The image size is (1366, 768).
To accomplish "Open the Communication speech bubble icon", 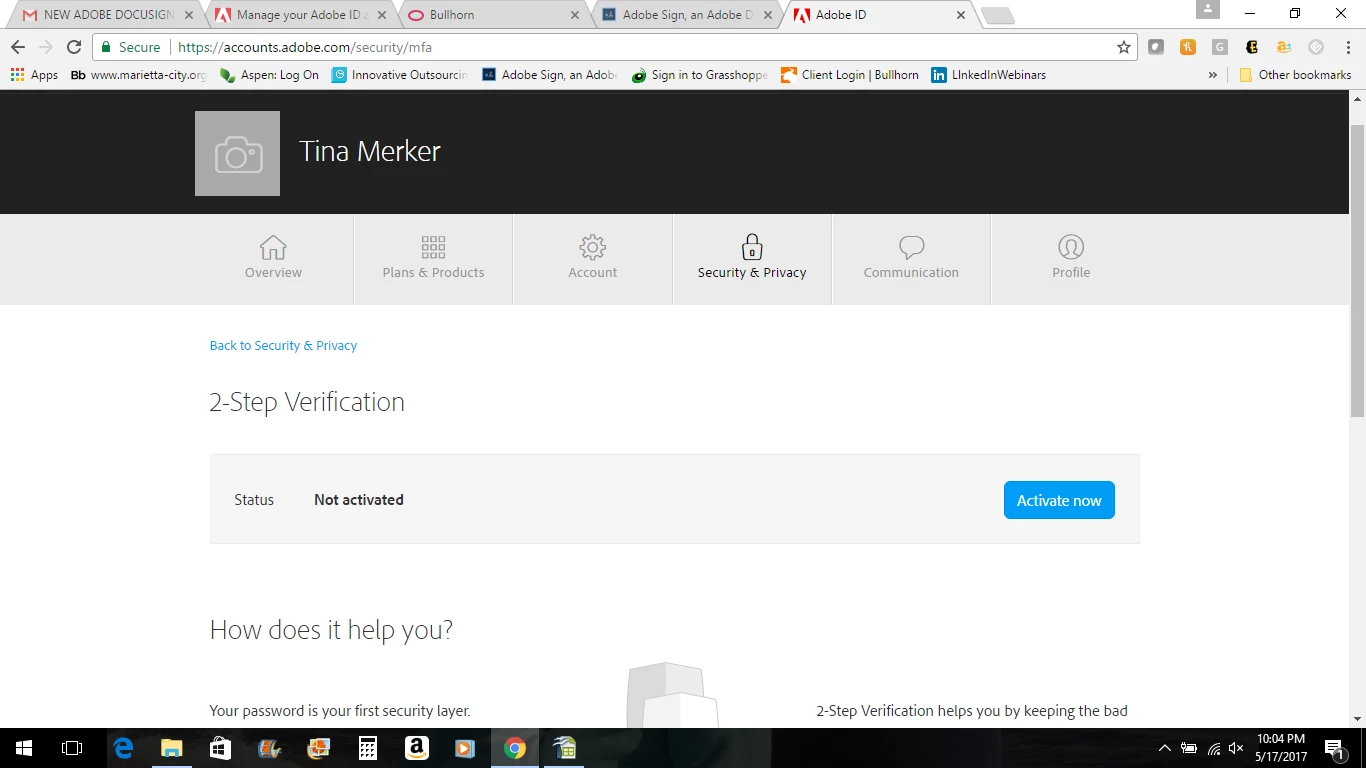I will [911, 247].
